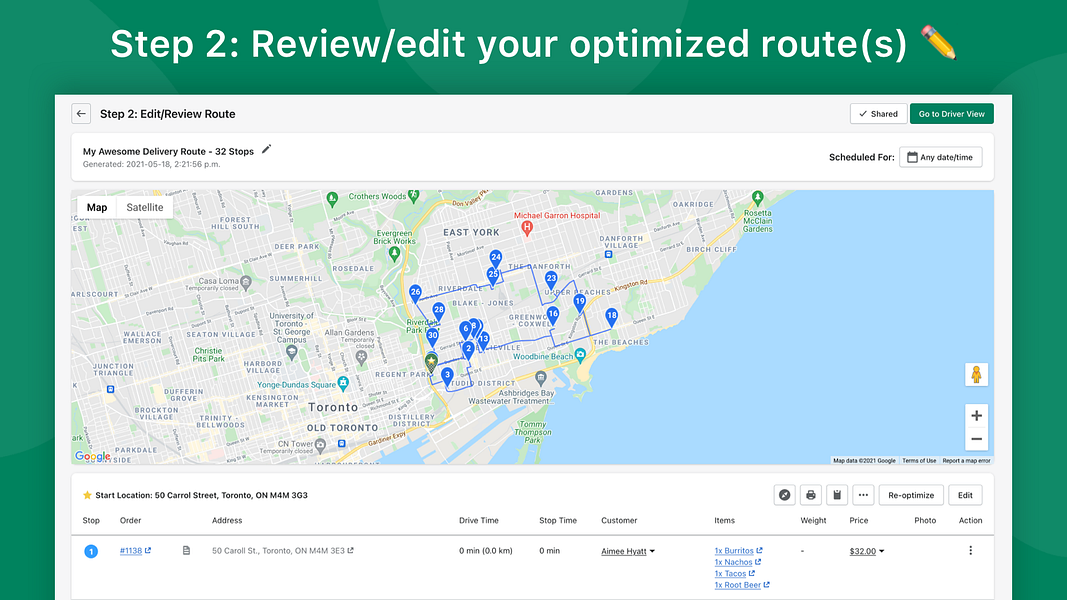Click Go to Driver View button

coord(951,114)
